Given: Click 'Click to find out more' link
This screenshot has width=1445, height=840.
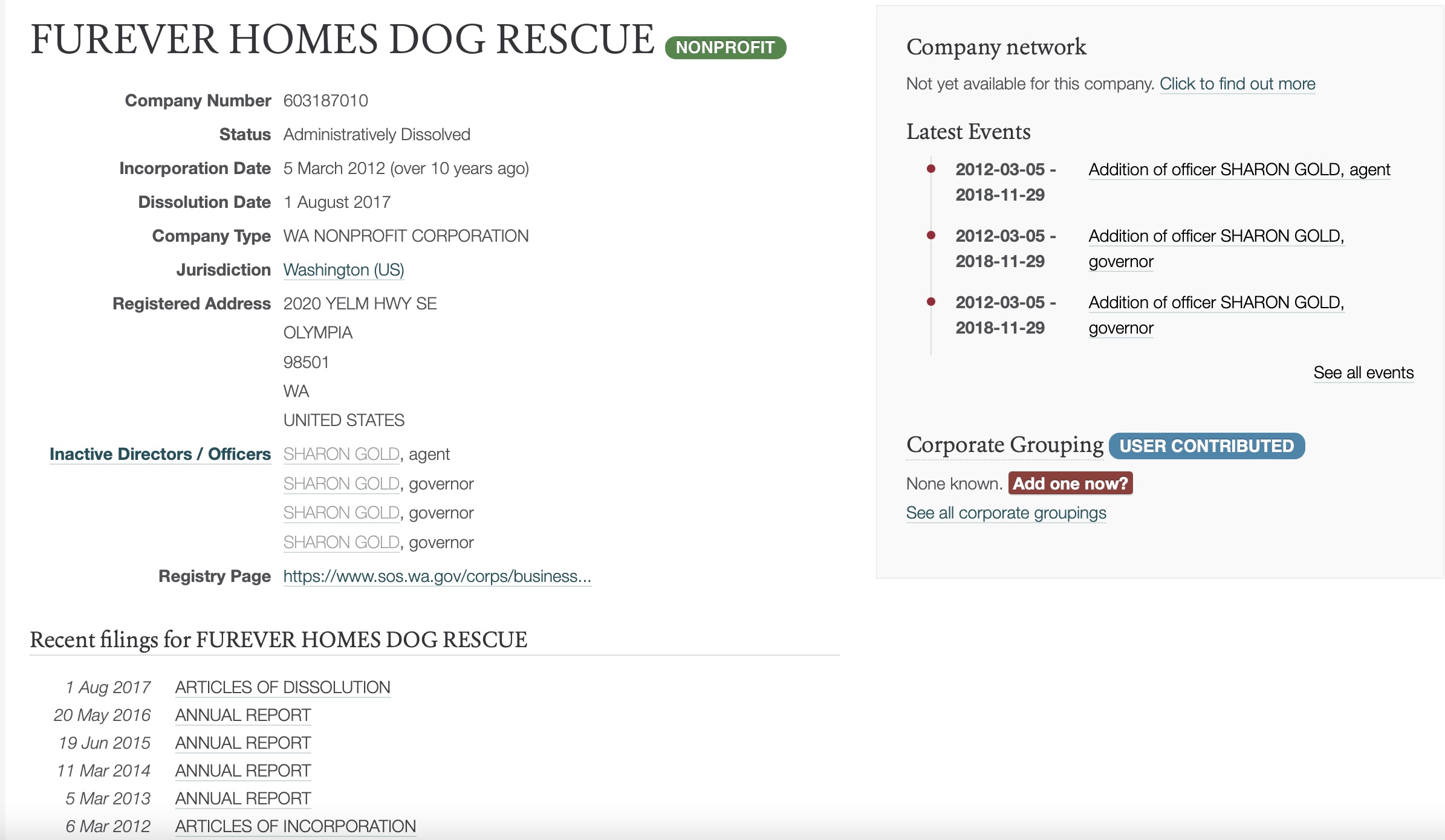Looking at the screenshot, I should pyautogui.click(x=1237, y=83).
